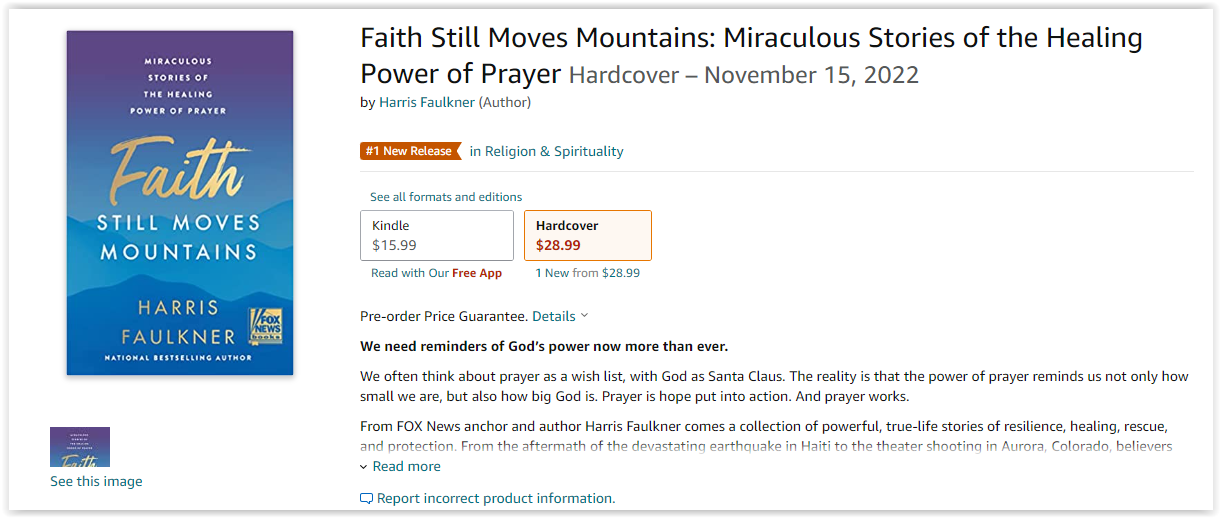Open Religion & Spirituality category link
This screenshot has height=518, width=1221.
coord(554,151)
